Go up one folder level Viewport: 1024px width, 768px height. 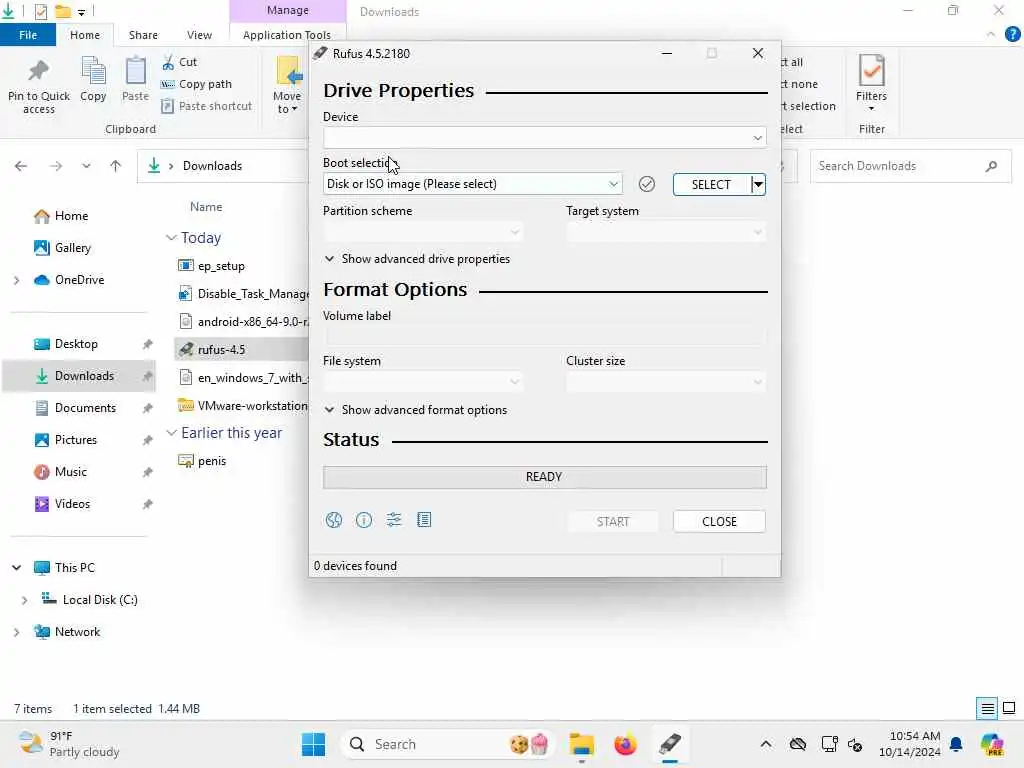(116, 166)
